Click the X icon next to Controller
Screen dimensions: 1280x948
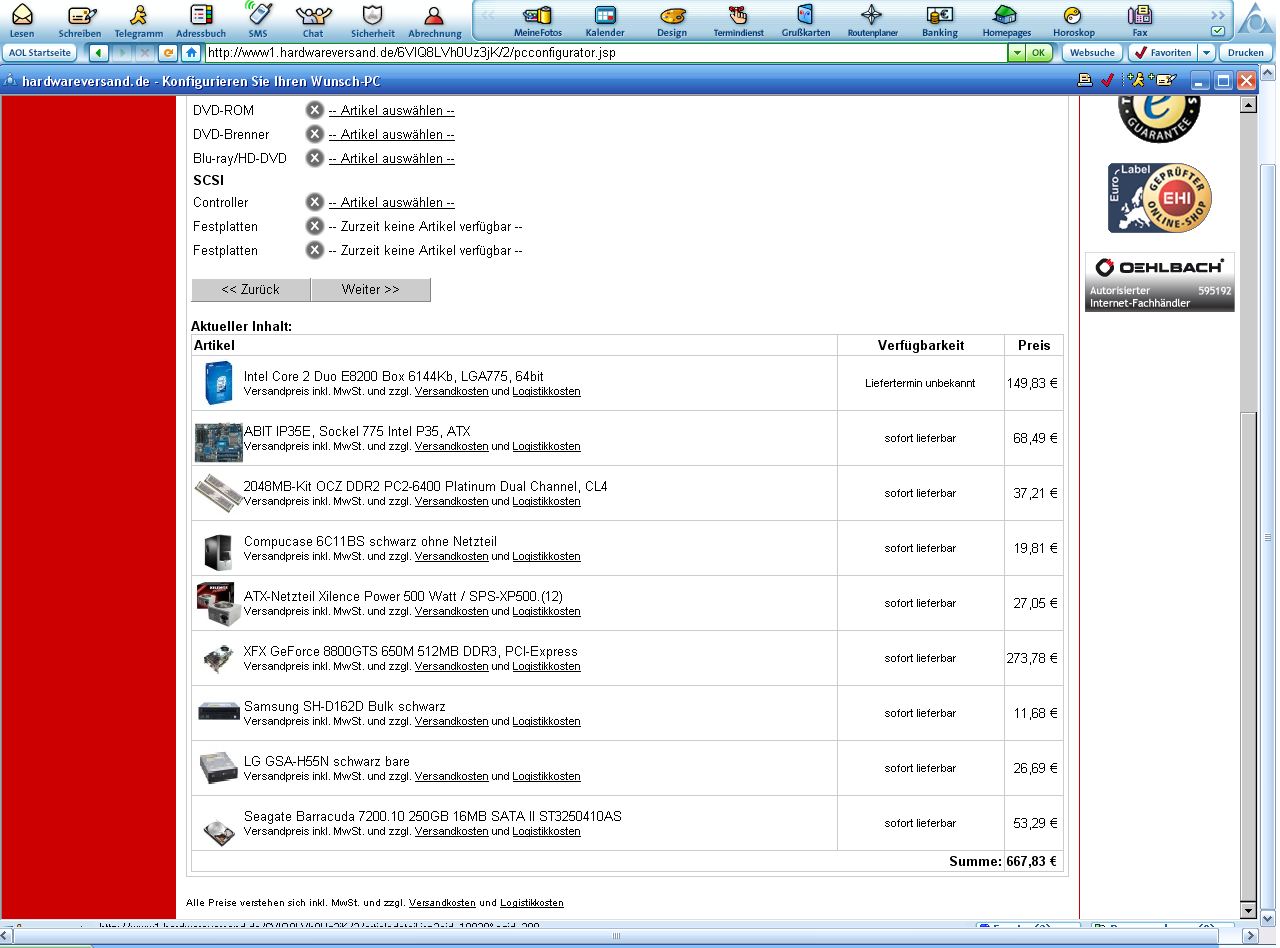click(314, 202)
